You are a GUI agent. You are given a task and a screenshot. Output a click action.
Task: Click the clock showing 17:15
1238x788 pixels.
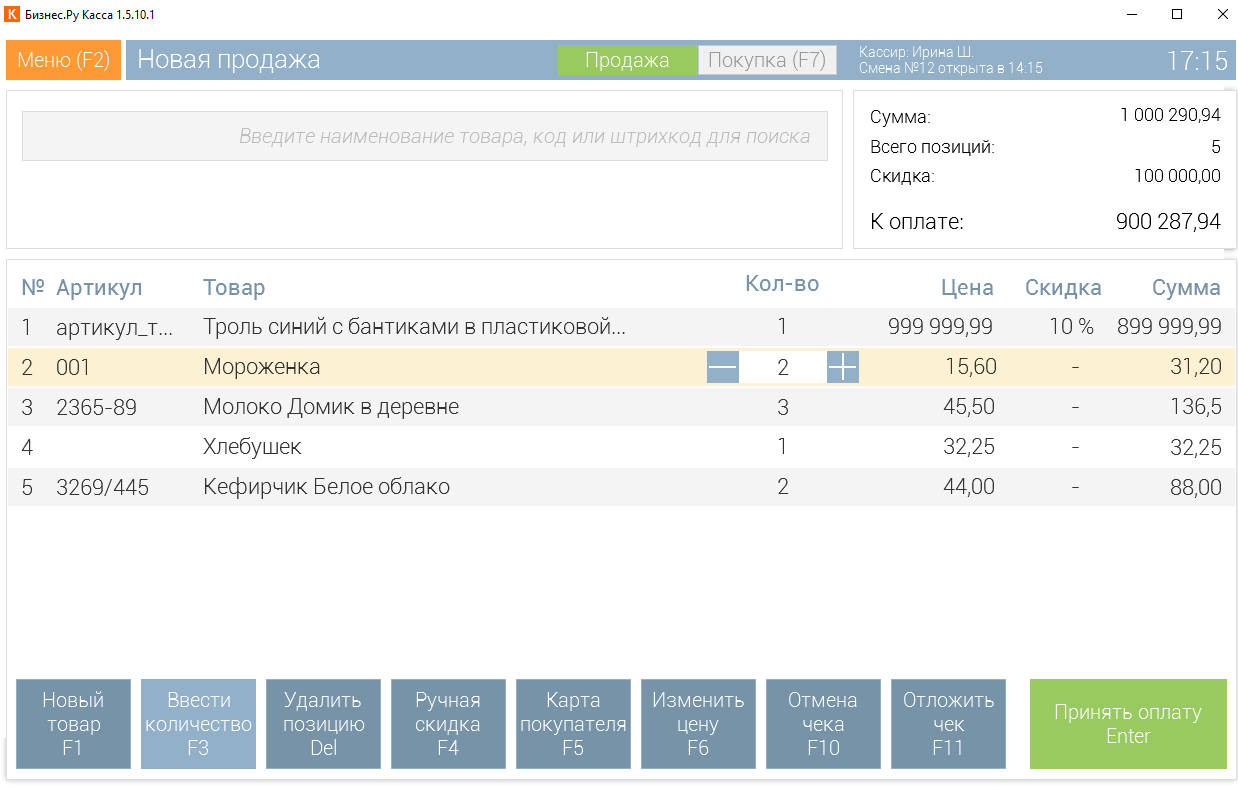(1197, 60)
